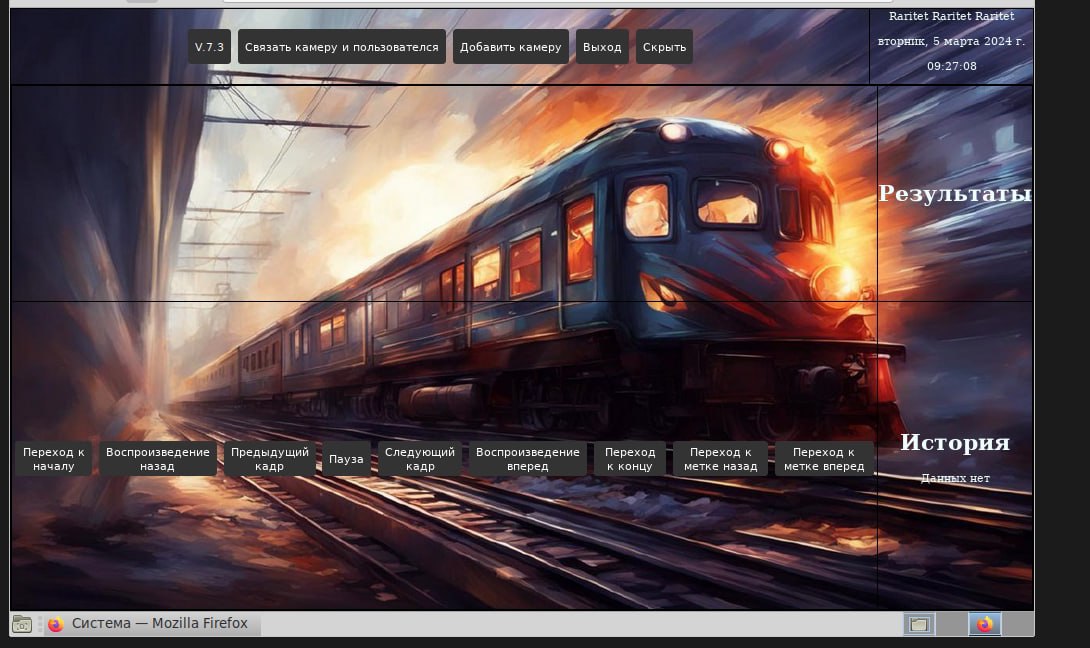Open 'Связать камеру и пользователя' dialog

pyautogui.click(x=341, y=47)
